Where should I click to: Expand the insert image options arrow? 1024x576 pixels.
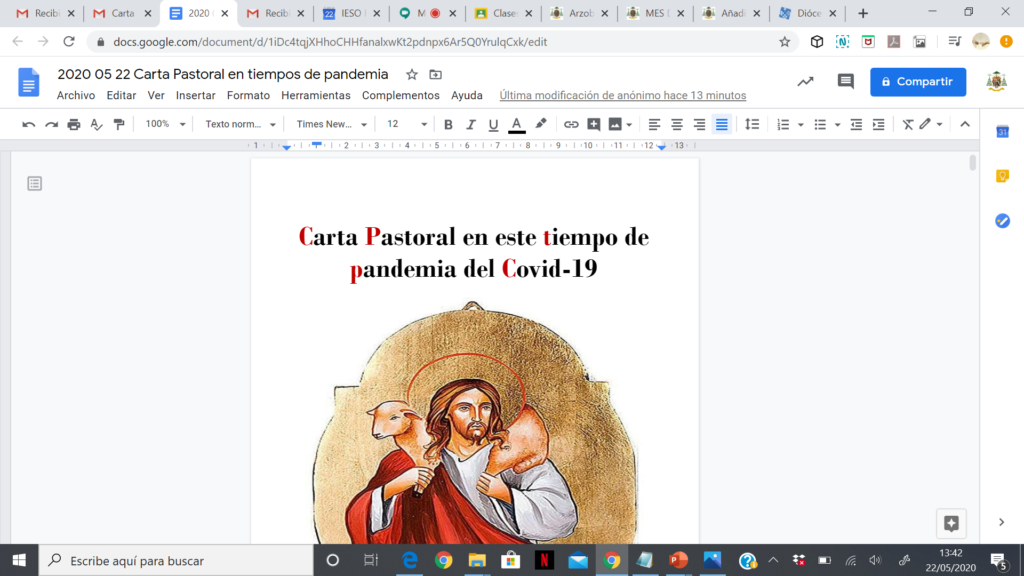tap(629, 124)
